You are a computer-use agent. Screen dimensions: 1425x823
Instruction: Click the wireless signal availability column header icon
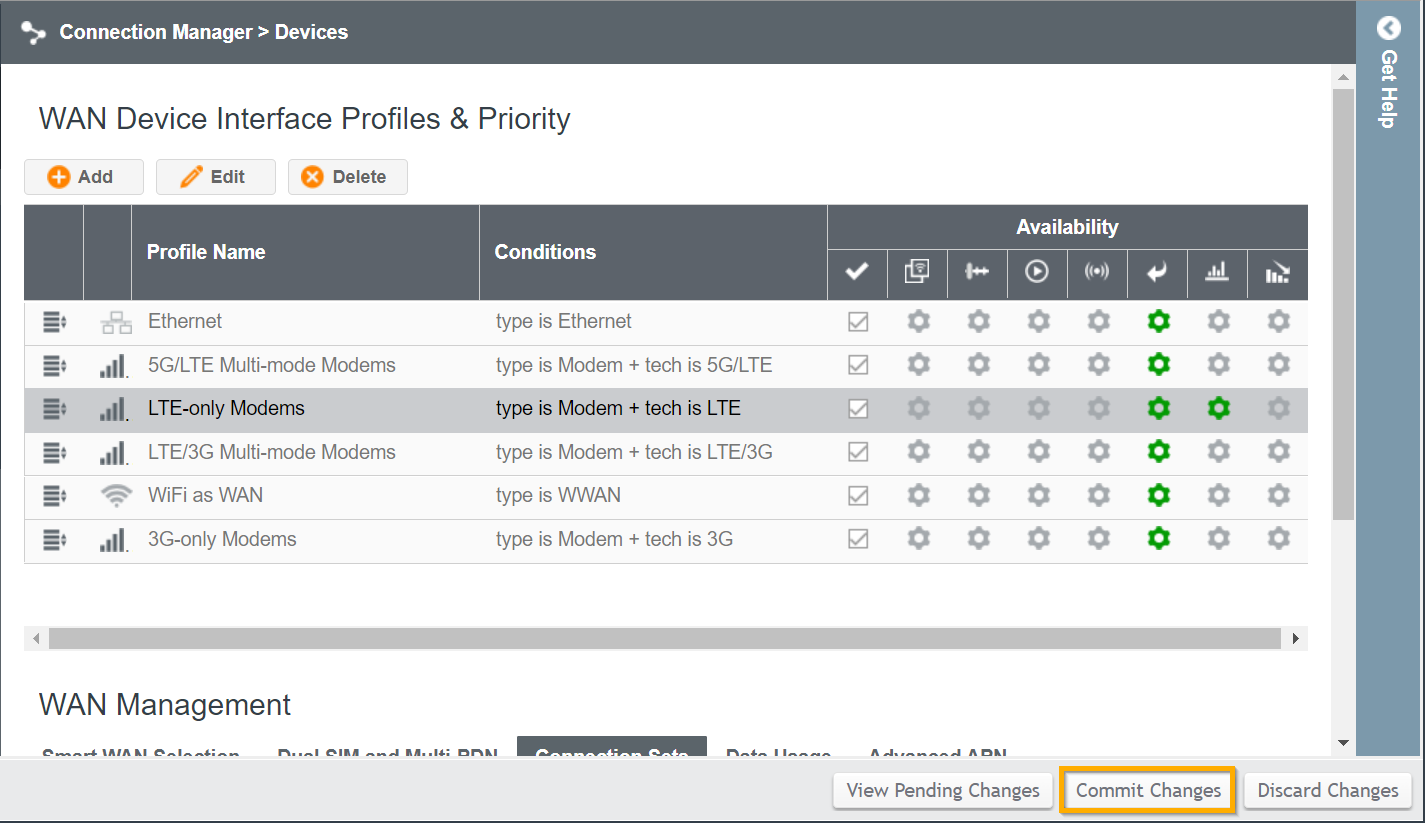click(1097, 272)
